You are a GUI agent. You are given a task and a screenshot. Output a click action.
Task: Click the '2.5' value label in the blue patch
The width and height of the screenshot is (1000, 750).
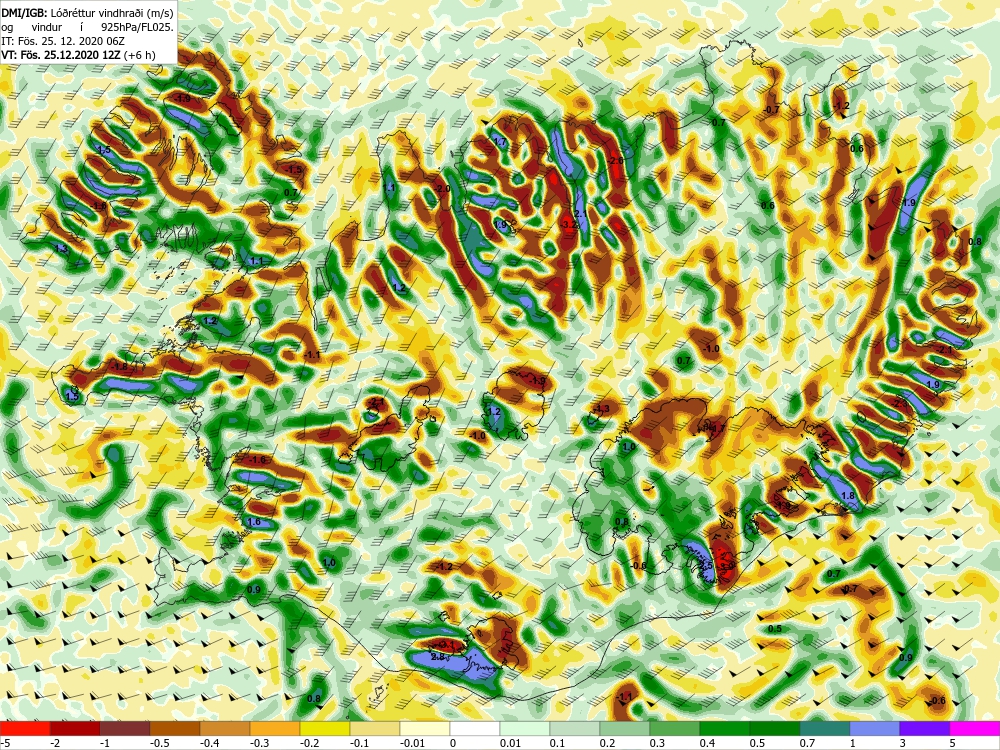(706, 566)
